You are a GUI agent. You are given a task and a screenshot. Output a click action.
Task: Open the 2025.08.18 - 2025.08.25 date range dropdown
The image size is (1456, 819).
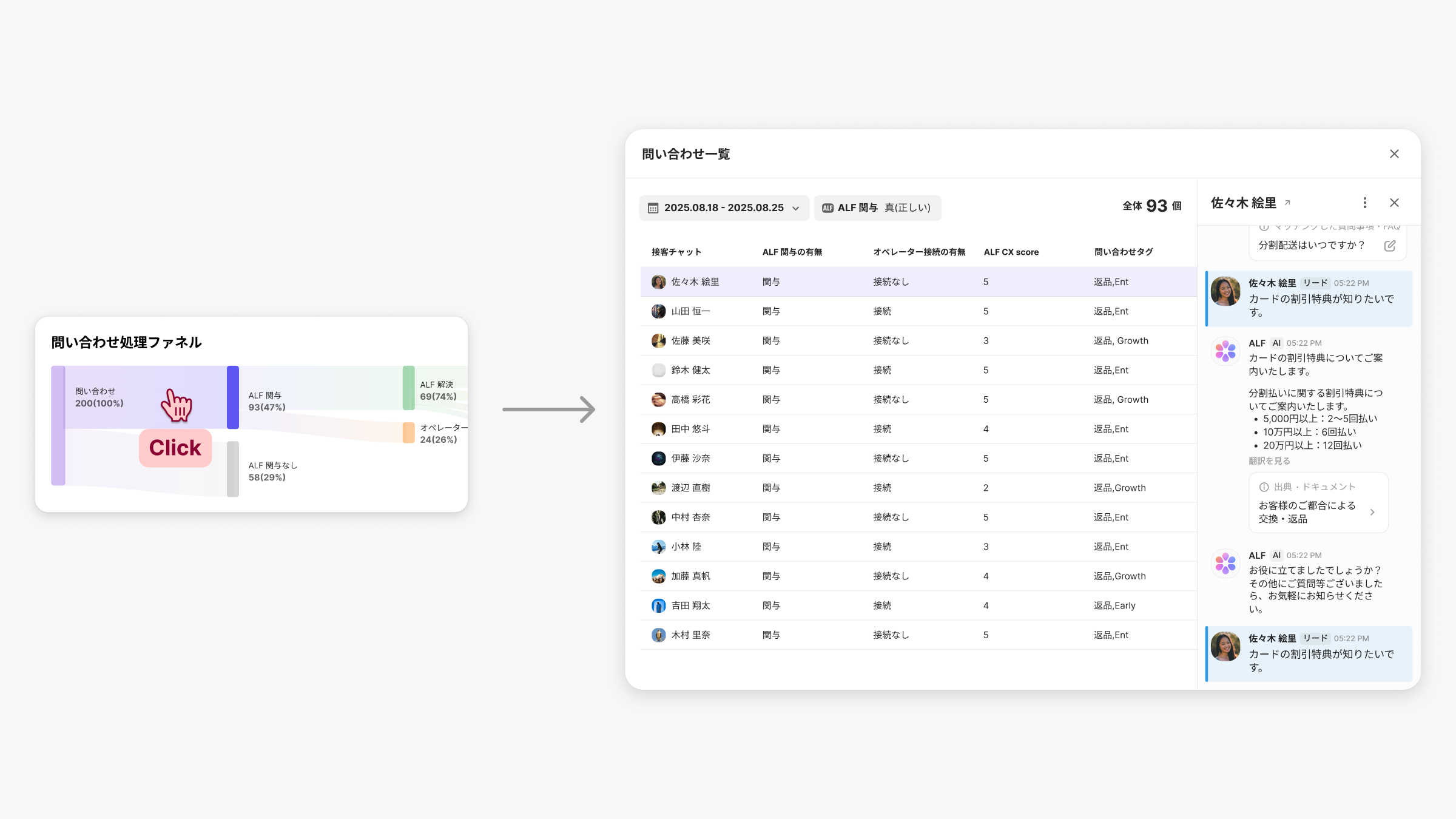point(724,208)
